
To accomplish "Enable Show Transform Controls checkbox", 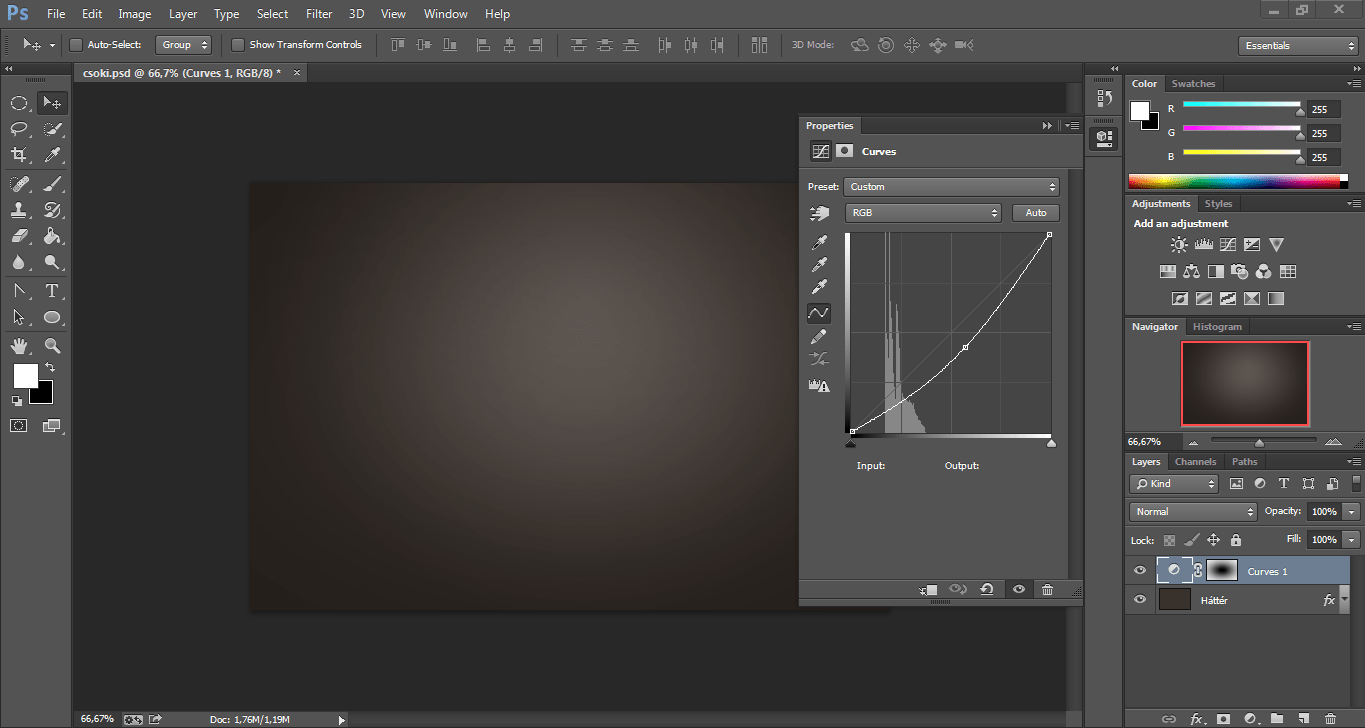I will pyautogui.click(x=238, y=45).
